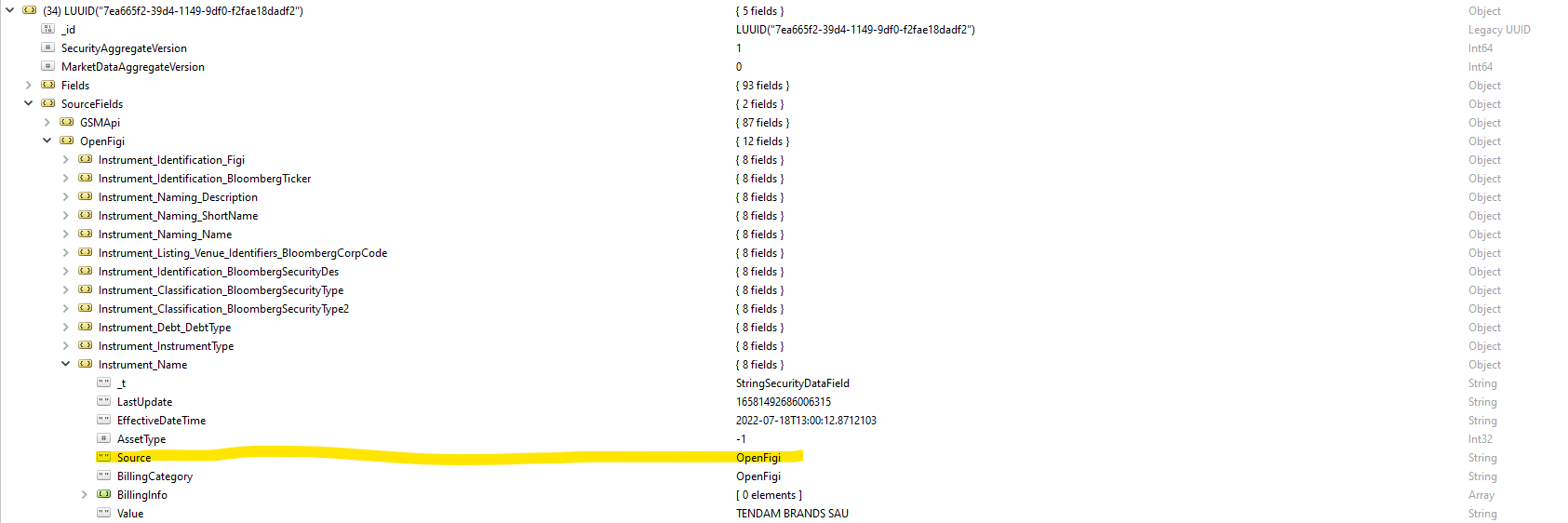Collapse the Instrument_Name node

66,365
